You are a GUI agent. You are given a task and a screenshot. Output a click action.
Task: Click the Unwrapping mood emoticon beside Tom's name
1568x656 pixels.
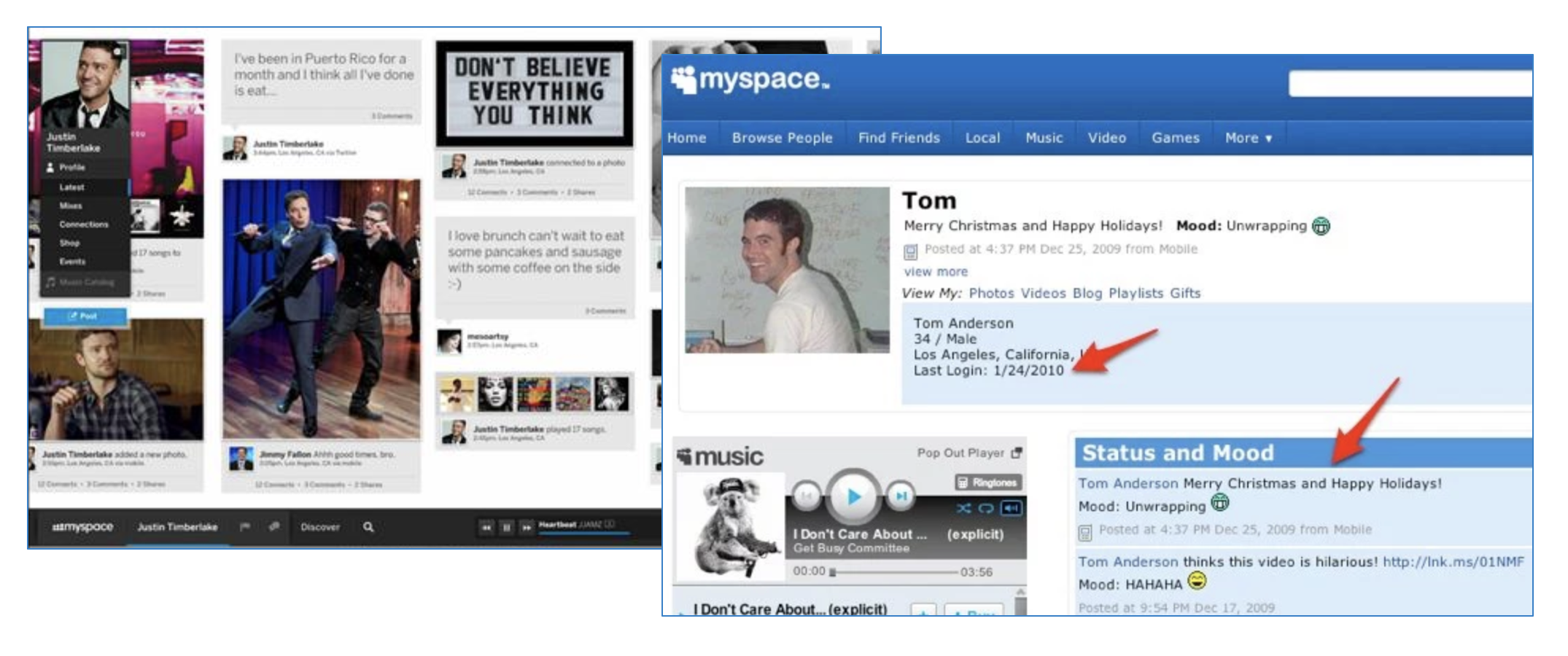coord(1321,226)
